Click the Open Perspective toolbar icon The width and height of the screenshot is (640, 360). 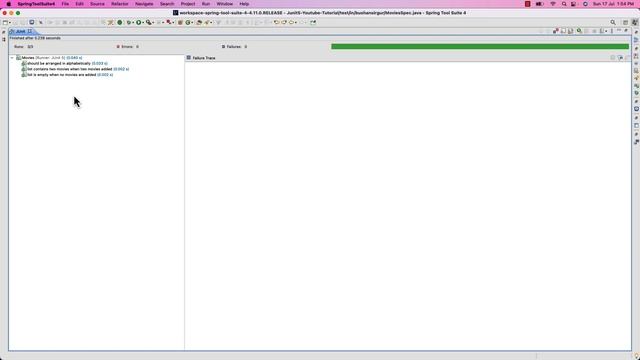tap(625, 22)
